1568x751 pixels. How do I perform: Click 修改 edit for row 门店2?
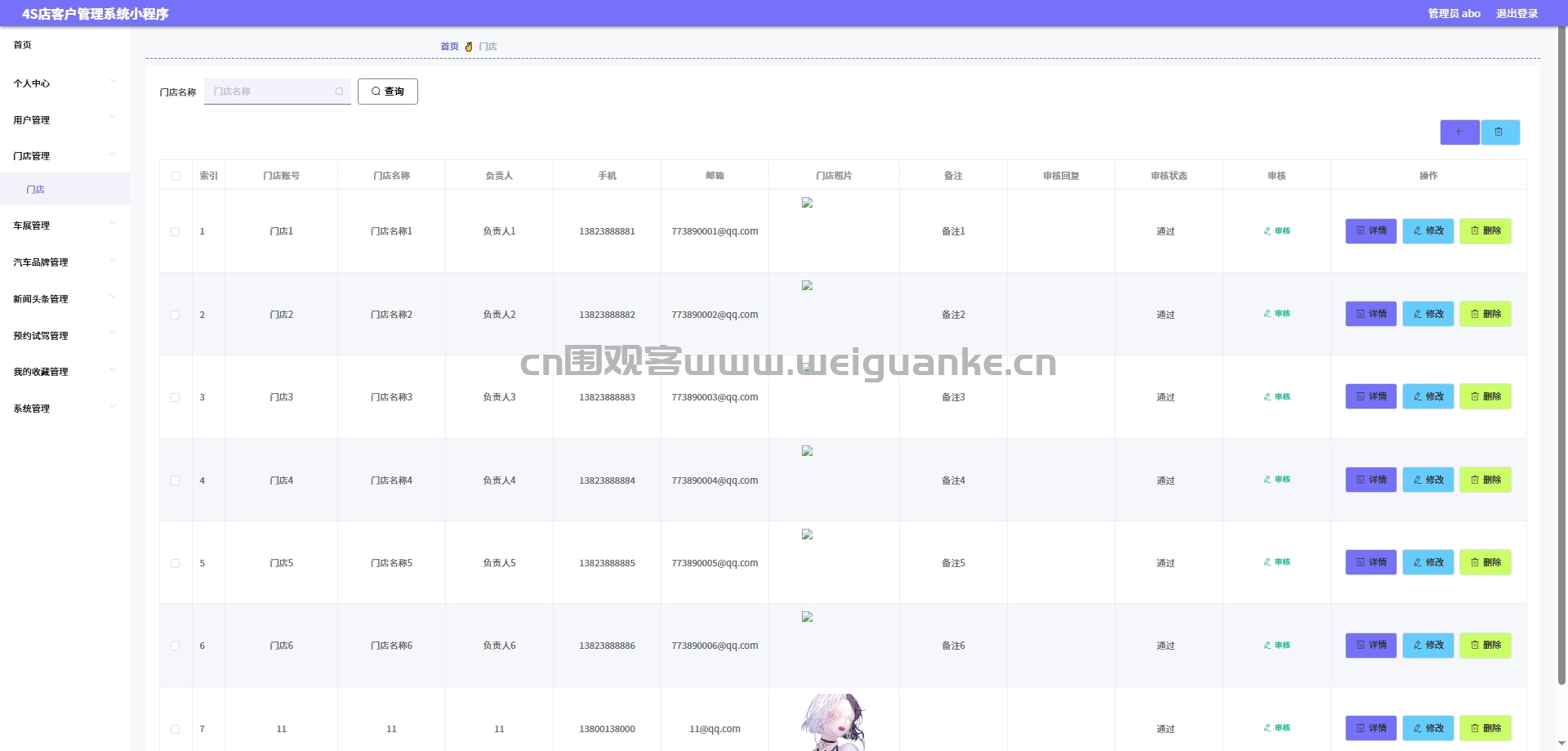coord(1428,314)
